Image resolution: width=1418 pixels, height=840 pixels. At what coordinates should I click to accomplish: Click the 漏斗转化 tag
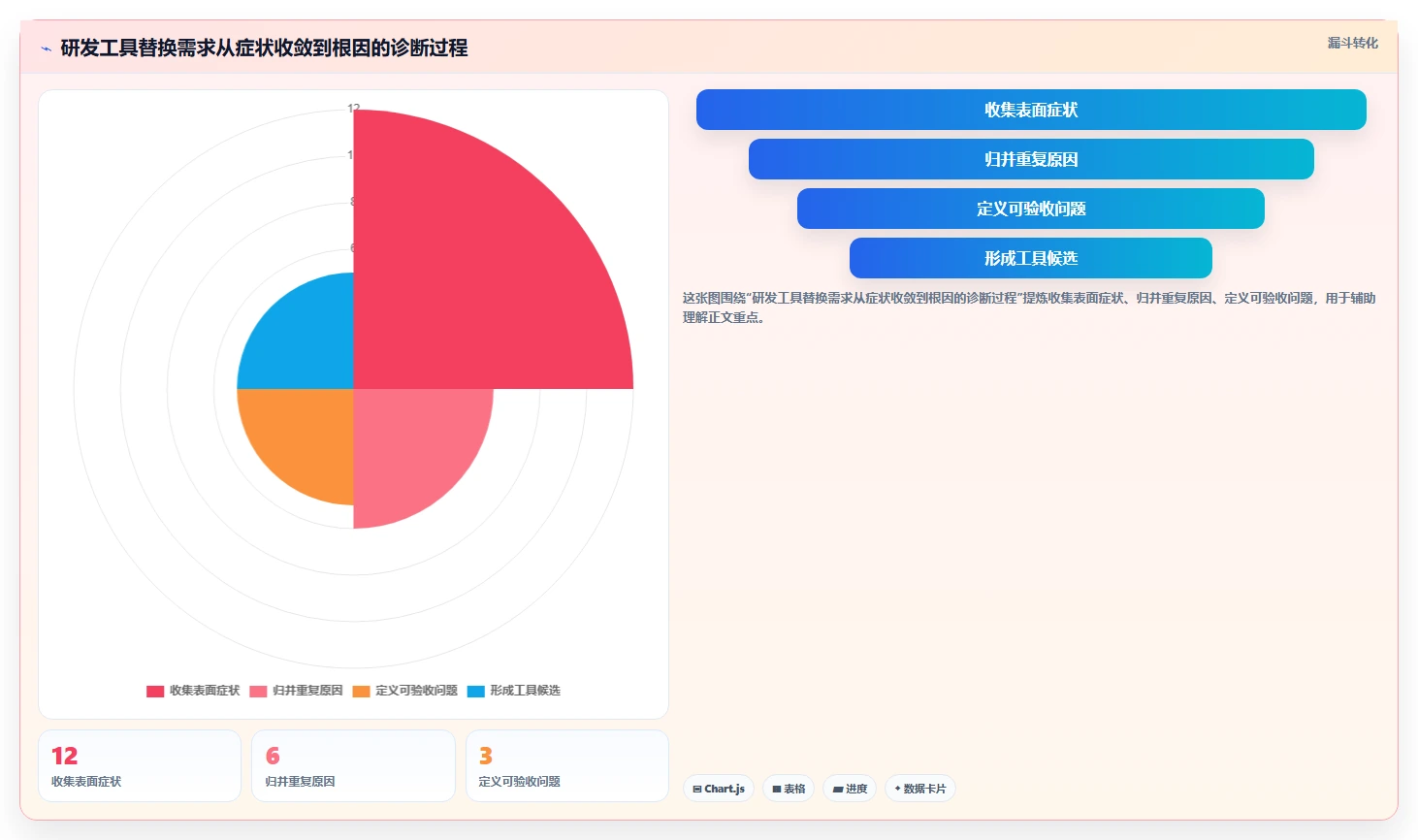(1352, 43)
